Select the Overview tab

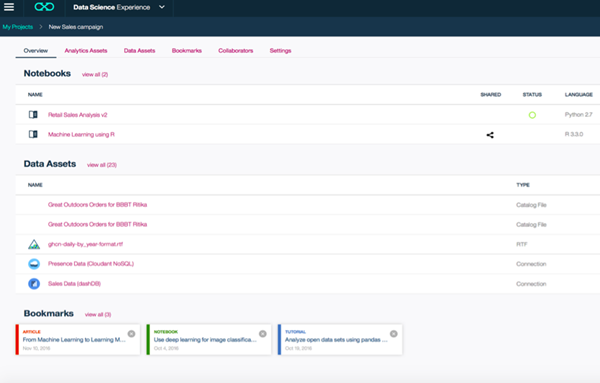tap(36, 51)
